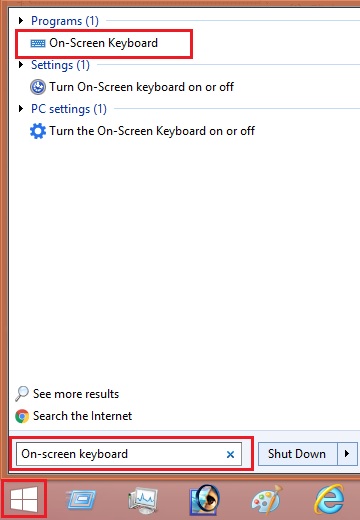Collapse the PC settings (1) results group
Viewport: 360px width, 520px height.
[x=21, y=108]
